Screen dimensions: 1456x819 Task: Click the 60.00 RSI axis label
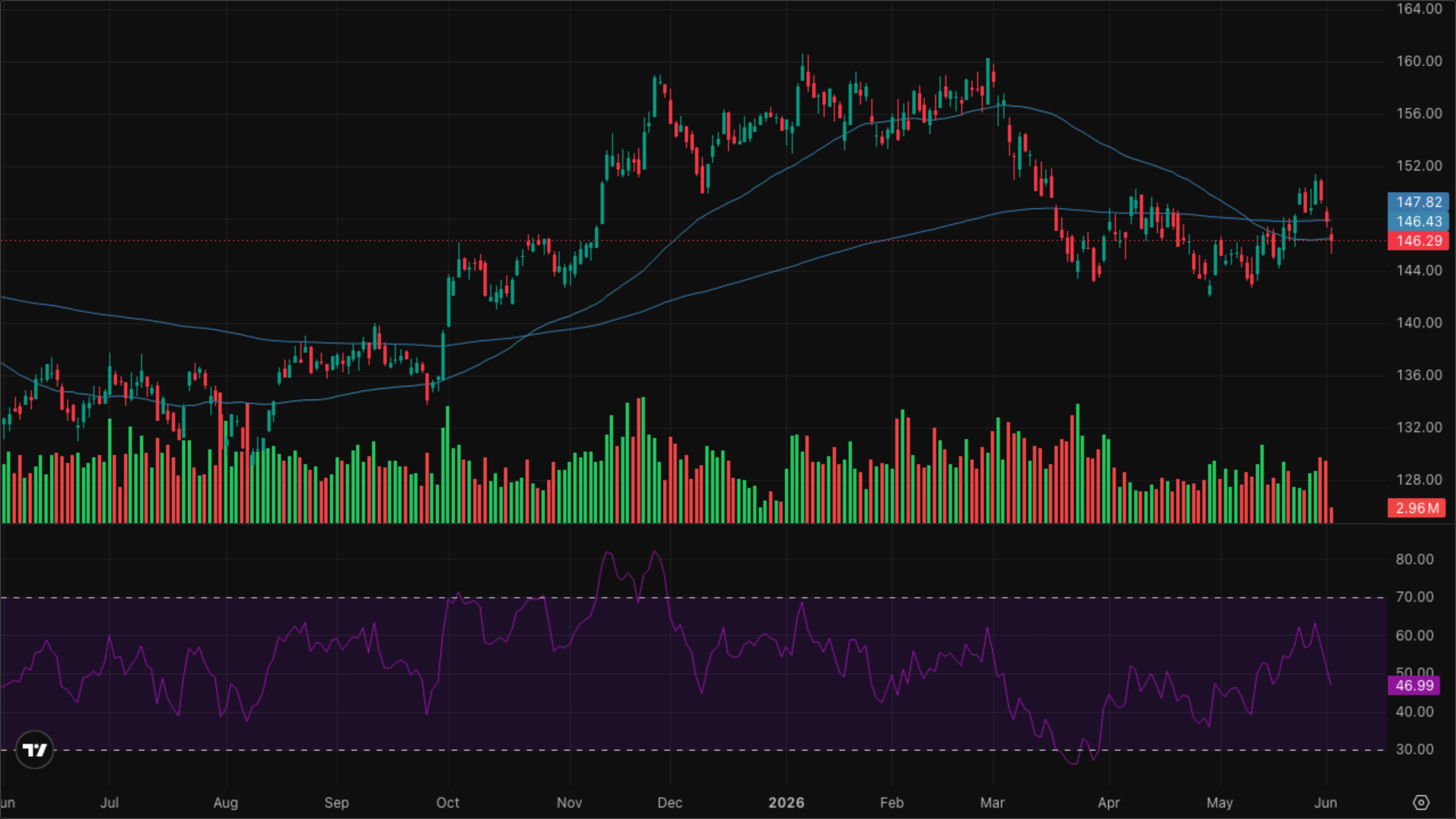pyautogui.click(x=1414, y=635)
